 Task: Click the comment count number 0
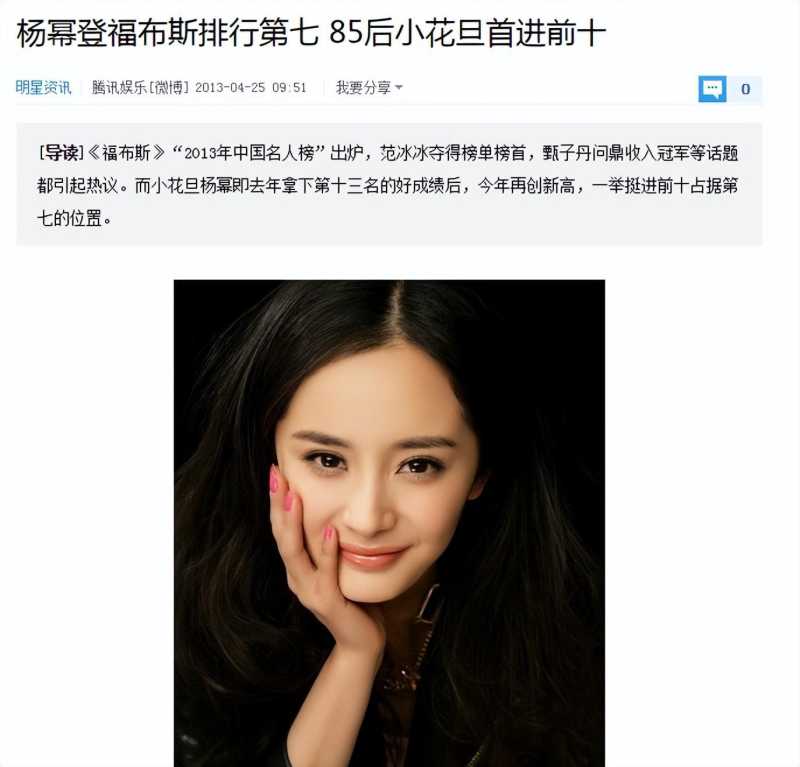coord(745,89)
